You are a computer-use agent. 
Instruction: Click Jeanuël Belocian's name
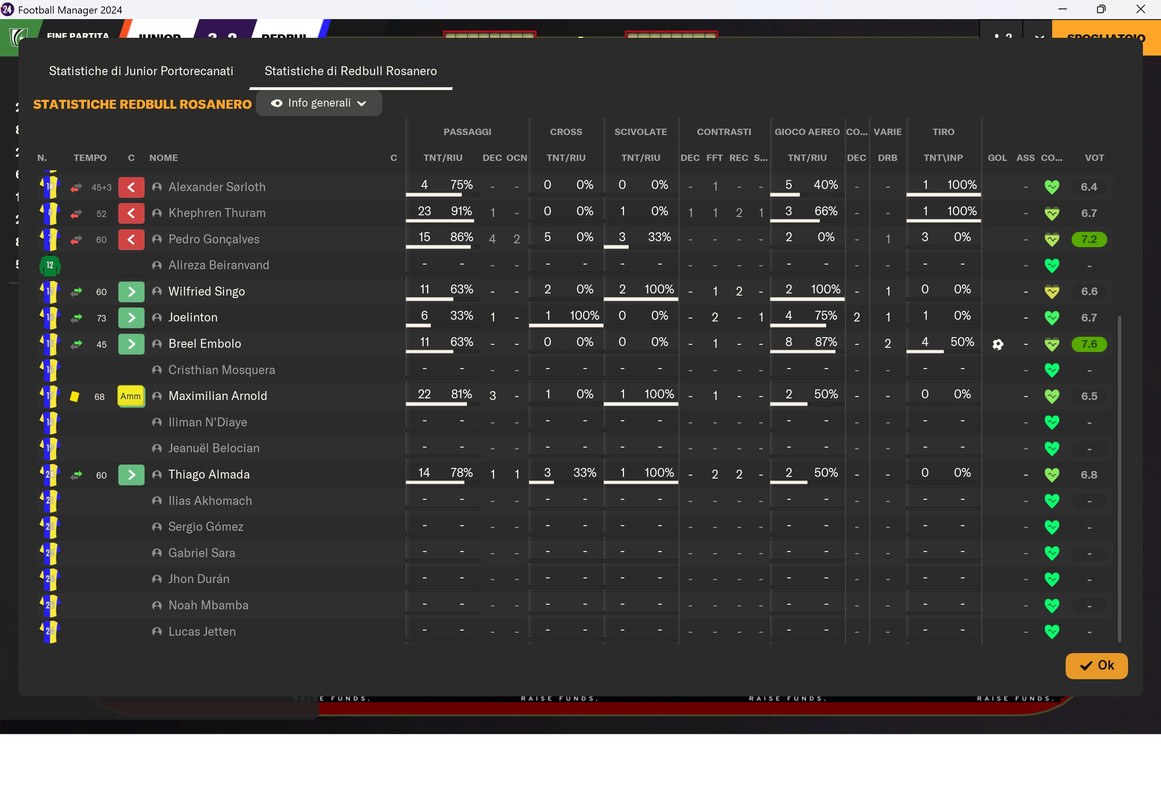pyautogui.click(x=213, y=448)
